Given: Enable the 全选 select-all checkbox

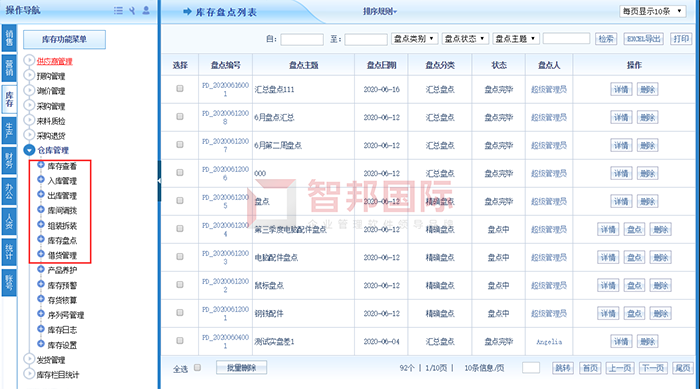Looking at the screenshot, I should [x=197, y=368].
